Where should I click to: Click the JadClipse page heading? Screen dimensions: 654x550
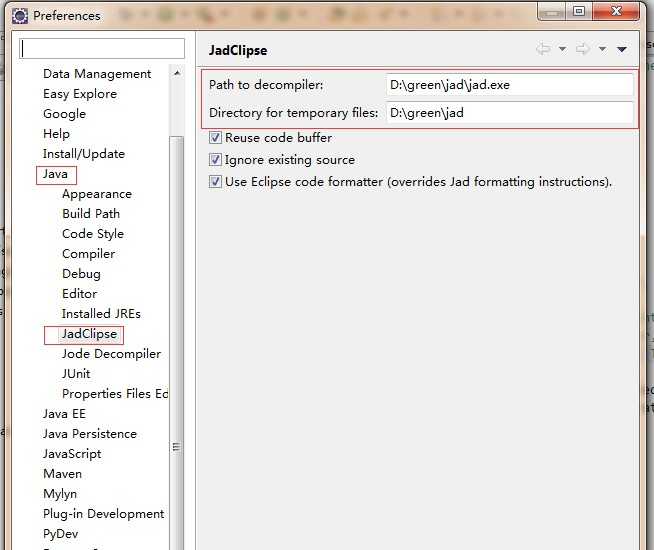click(238, 50)
